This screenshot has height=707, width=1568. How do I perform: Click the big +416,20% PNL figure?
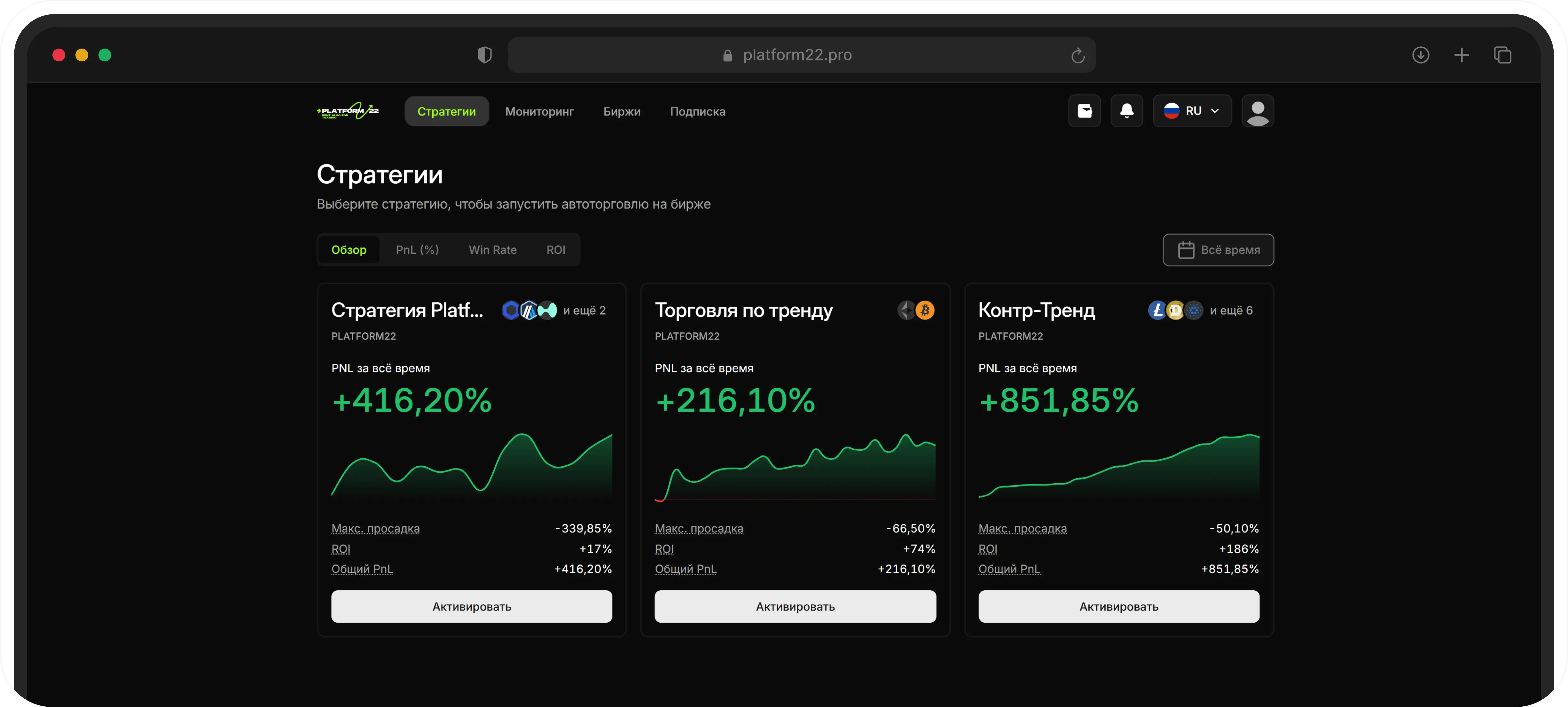coord(412,401)
